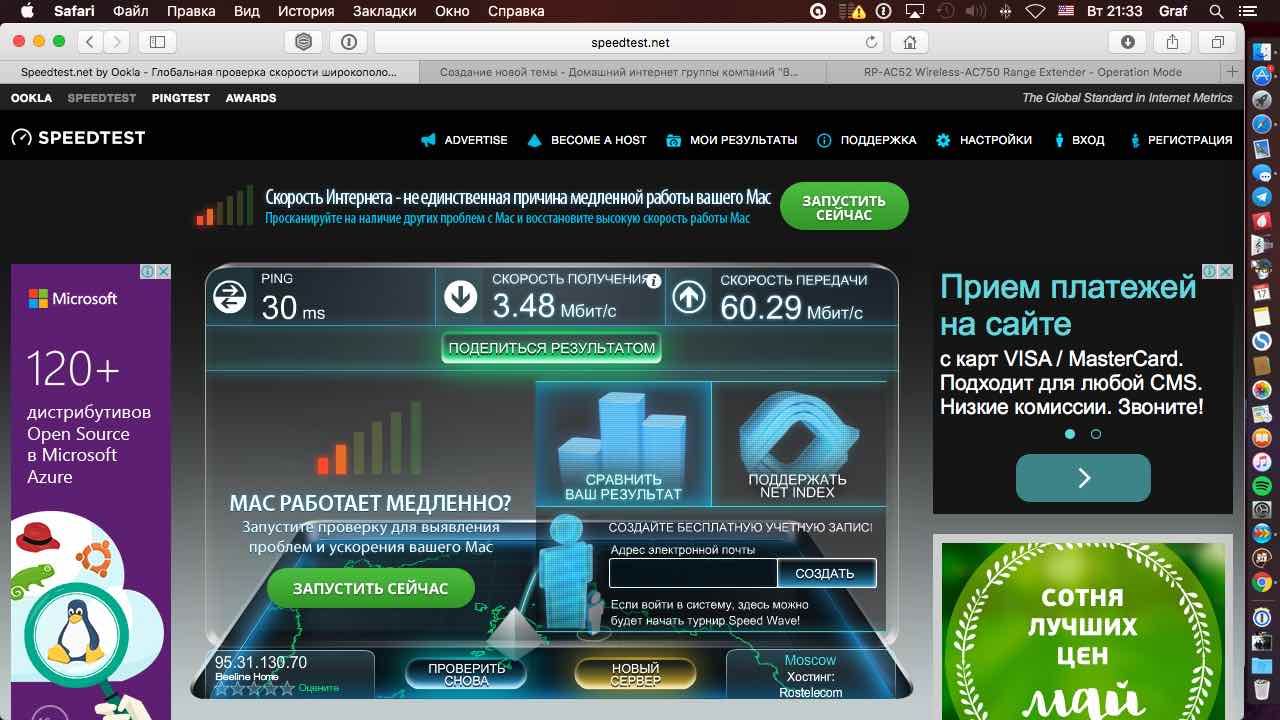The height and width of the screenshot is (720, 1280).
Task: Open the Apple menu
Action: coord(26,11)
